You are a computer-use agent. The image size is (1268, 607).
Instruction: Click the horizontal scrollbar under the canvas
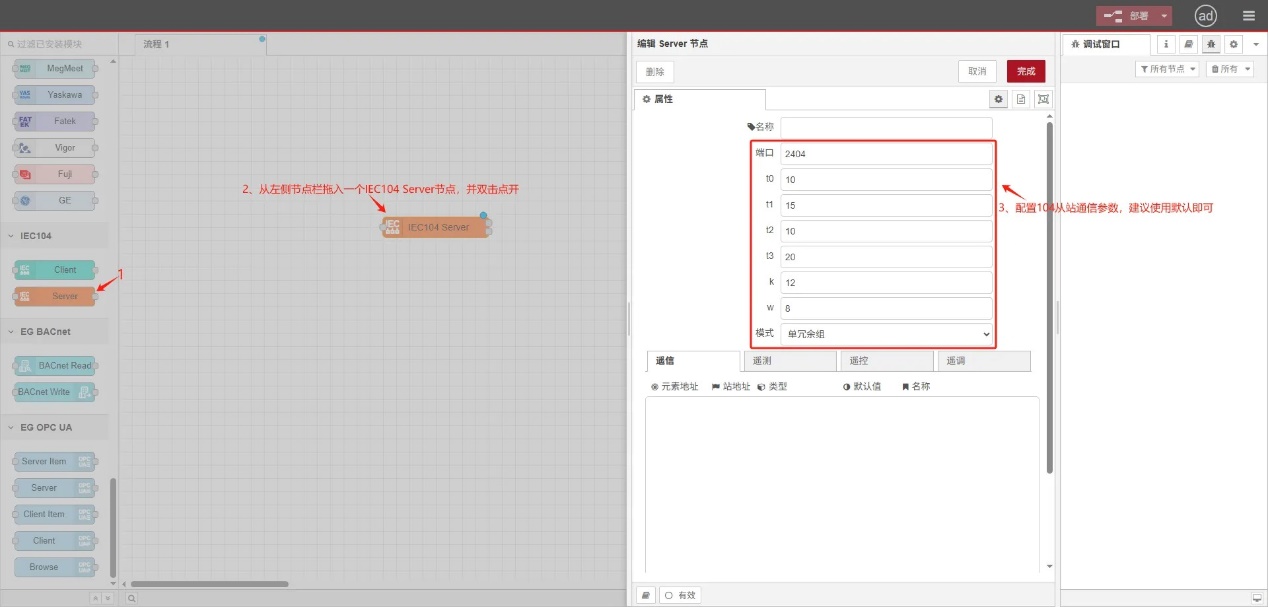210,584
